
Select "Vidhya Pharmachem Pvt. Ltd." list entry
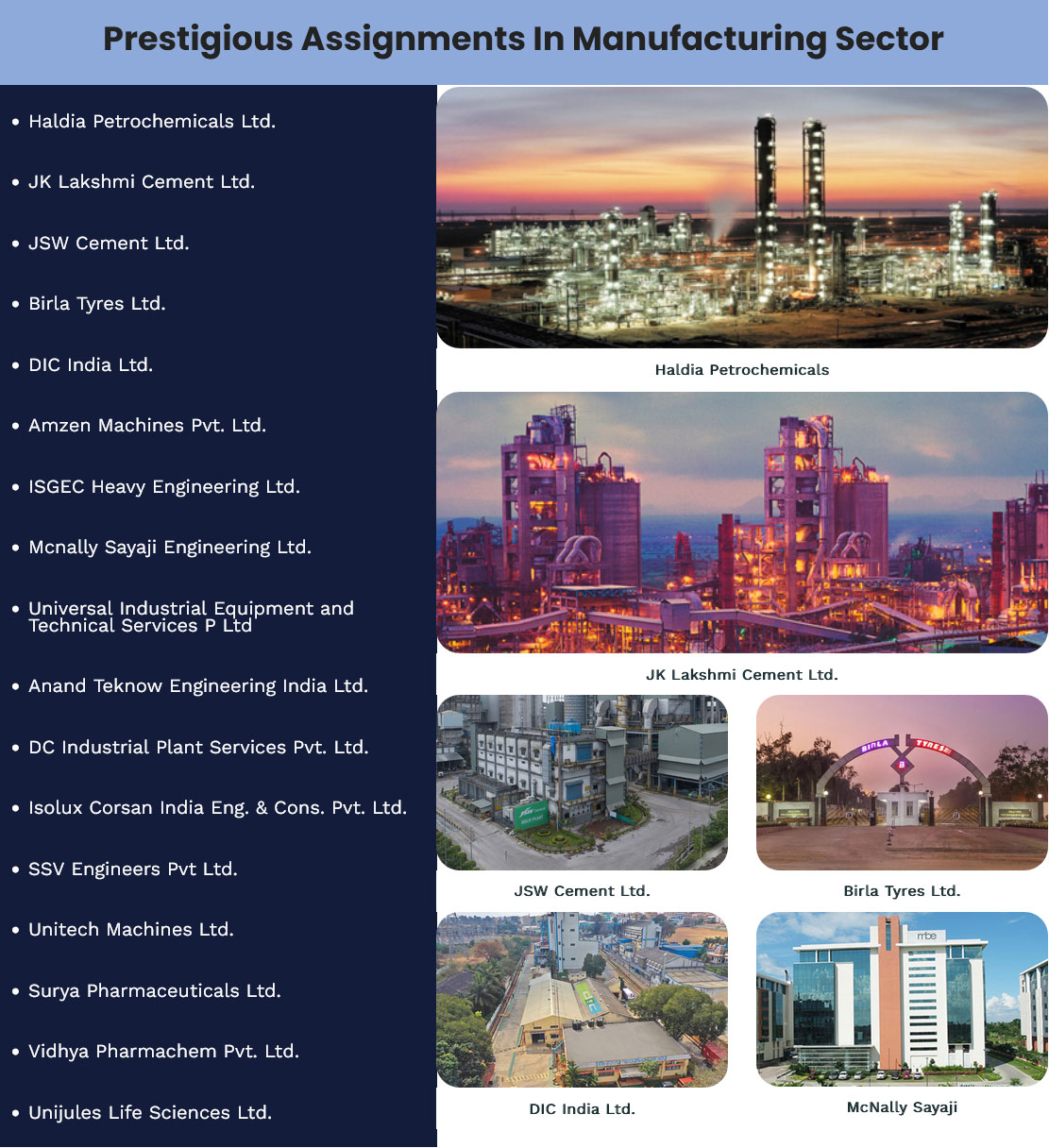164,1052
